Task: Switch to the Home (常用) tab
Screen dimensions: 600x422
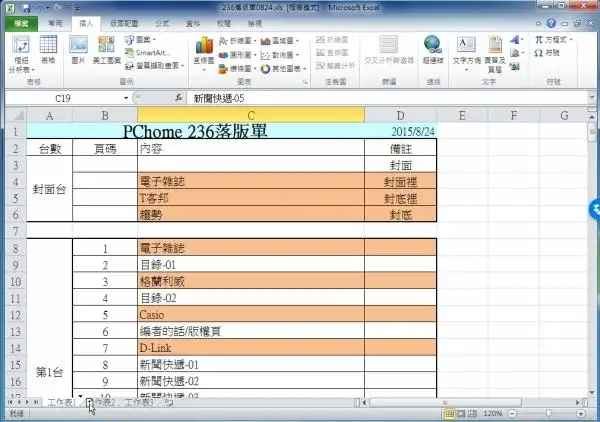Action: coord(55,24)
